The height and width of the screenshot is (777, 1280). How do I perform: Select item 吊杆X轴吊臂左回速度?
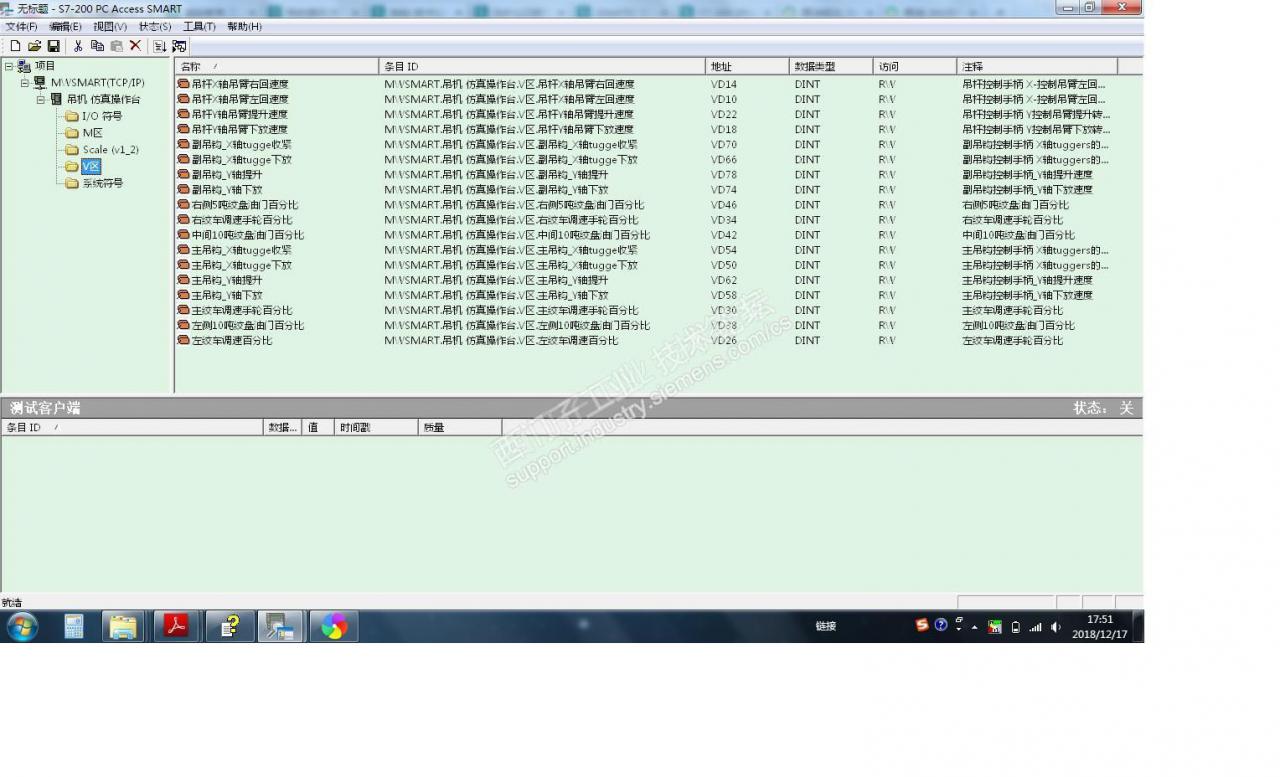[x=240, y=99]
